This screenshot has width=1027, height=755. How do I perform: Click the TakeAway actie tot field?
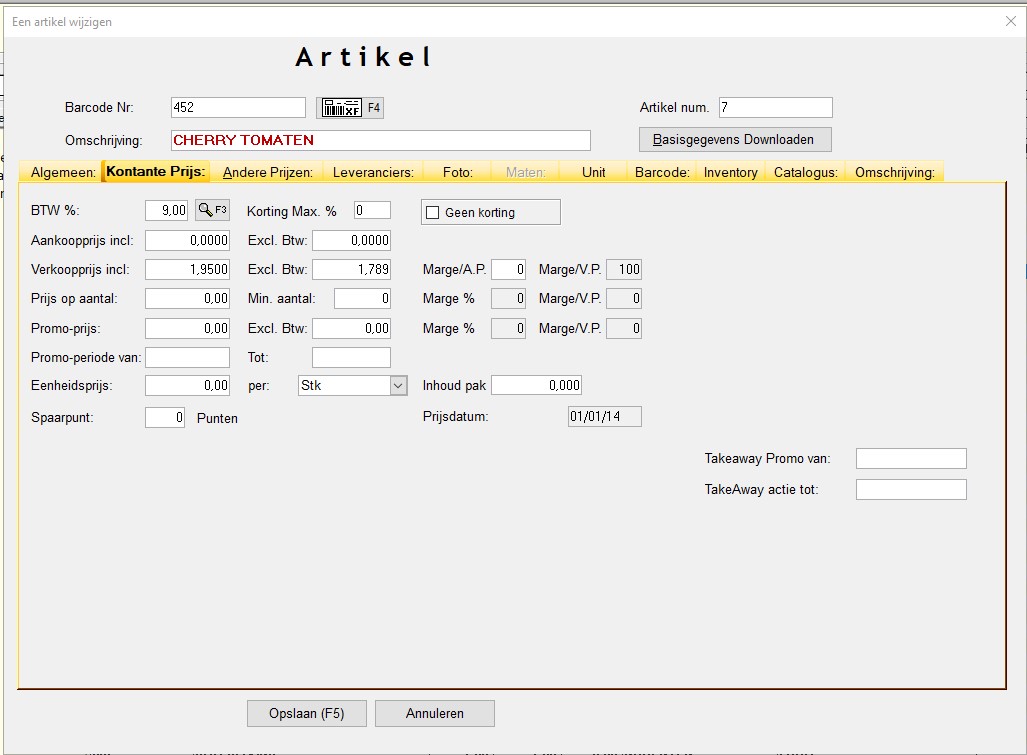coord(911,489)
